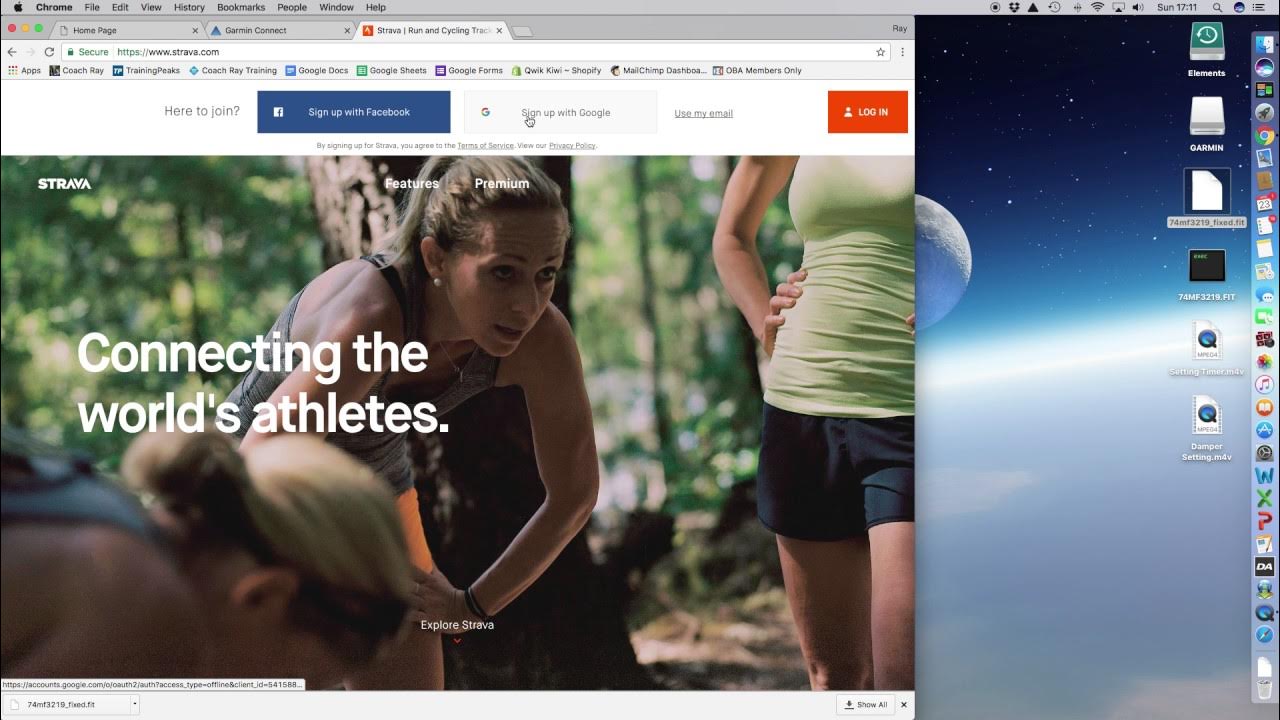1280x720 pixels.
Task: Open Google Chrome from the Dock
Action: tap(1265, 136)
